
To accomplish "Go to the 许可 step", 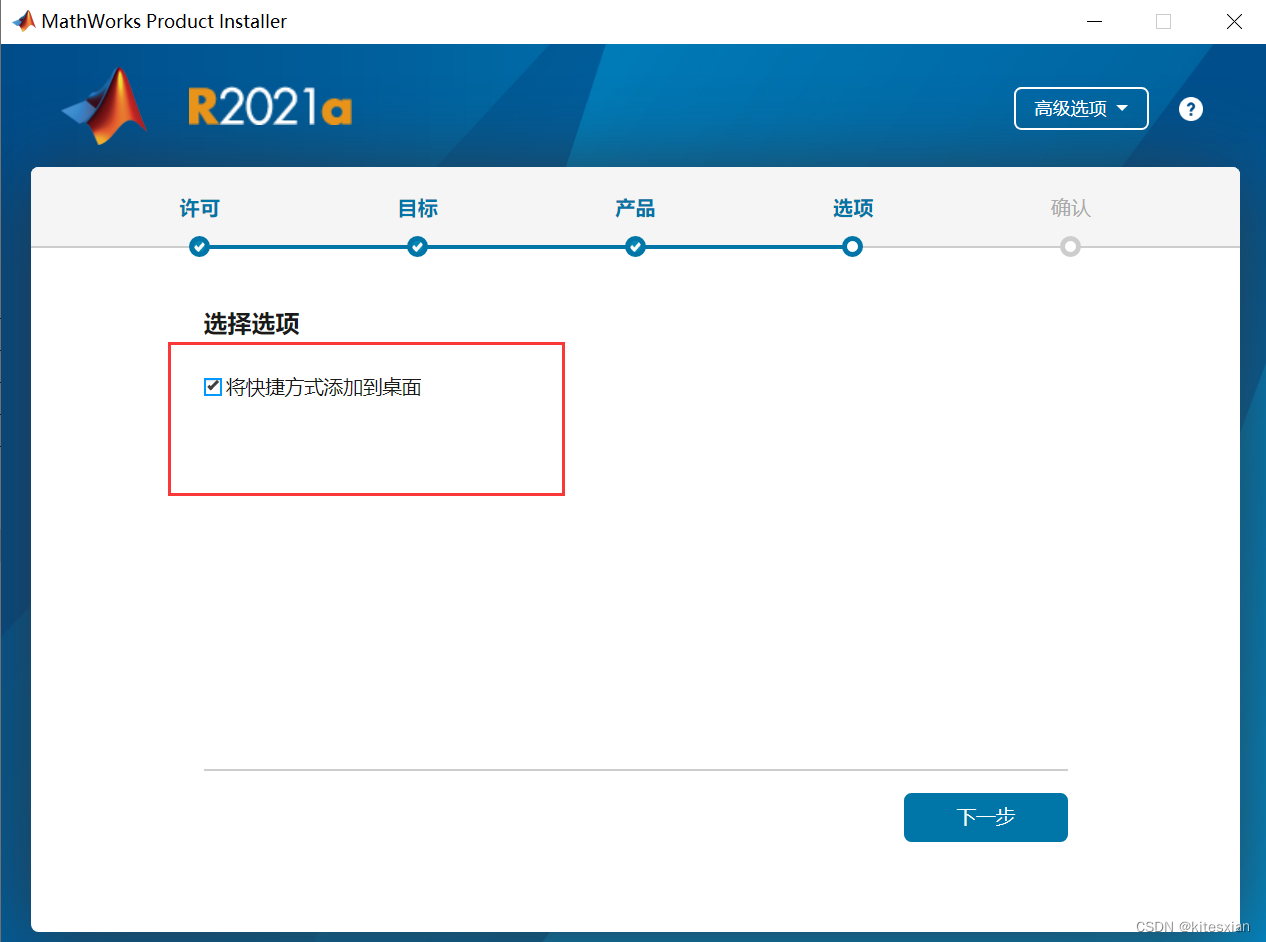I will [199, 208].
